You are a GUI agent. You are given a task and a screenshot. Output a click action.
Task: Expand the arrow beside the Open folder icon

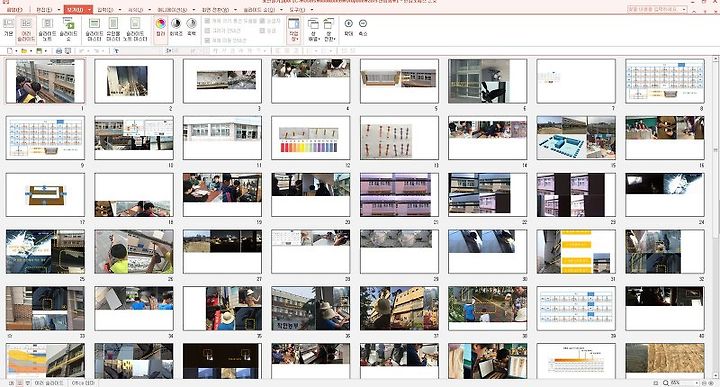pyautogui.click(x=31, y=51)
